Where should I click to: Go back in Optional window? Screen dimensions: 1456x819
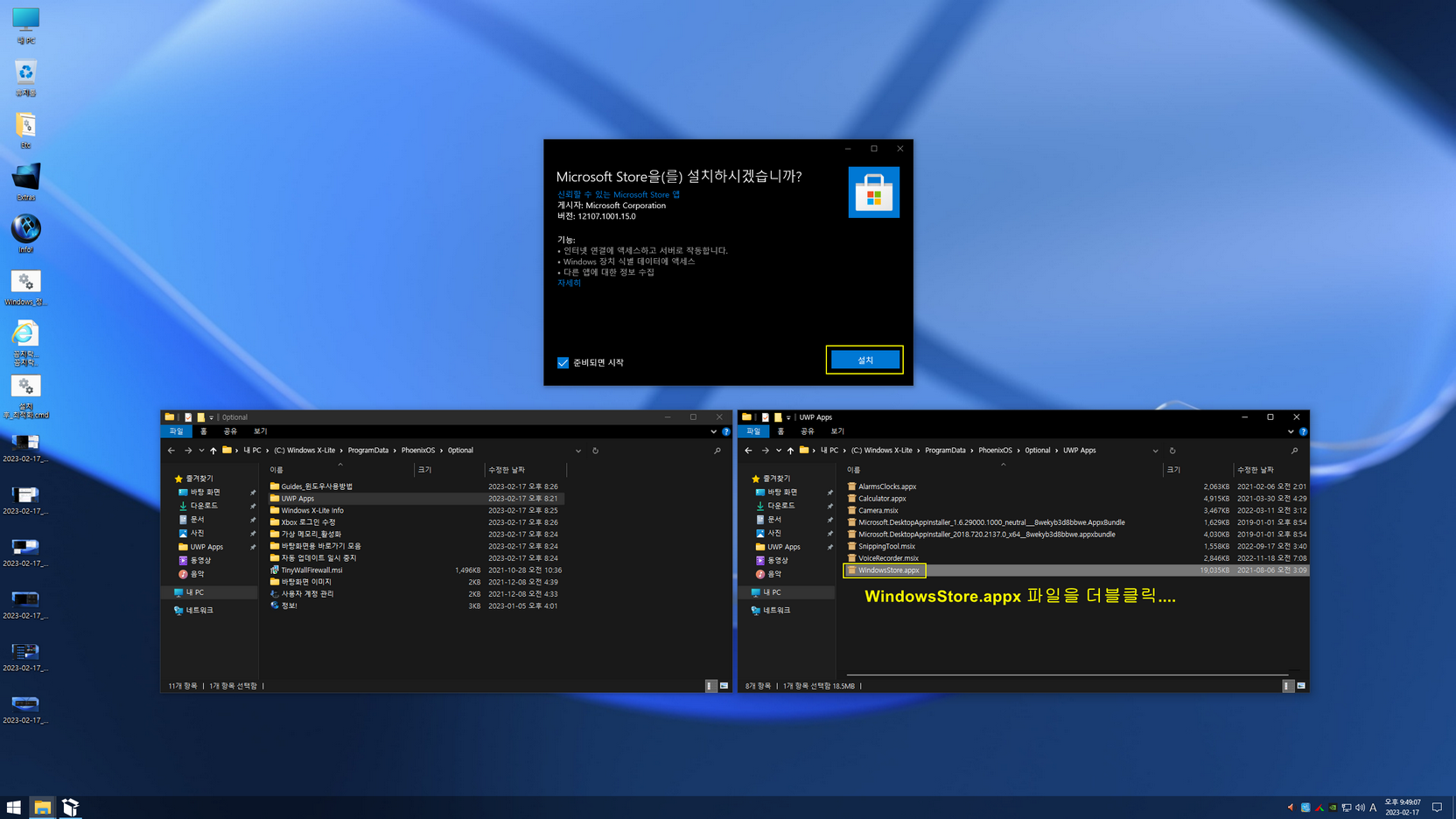pos(171,451)
